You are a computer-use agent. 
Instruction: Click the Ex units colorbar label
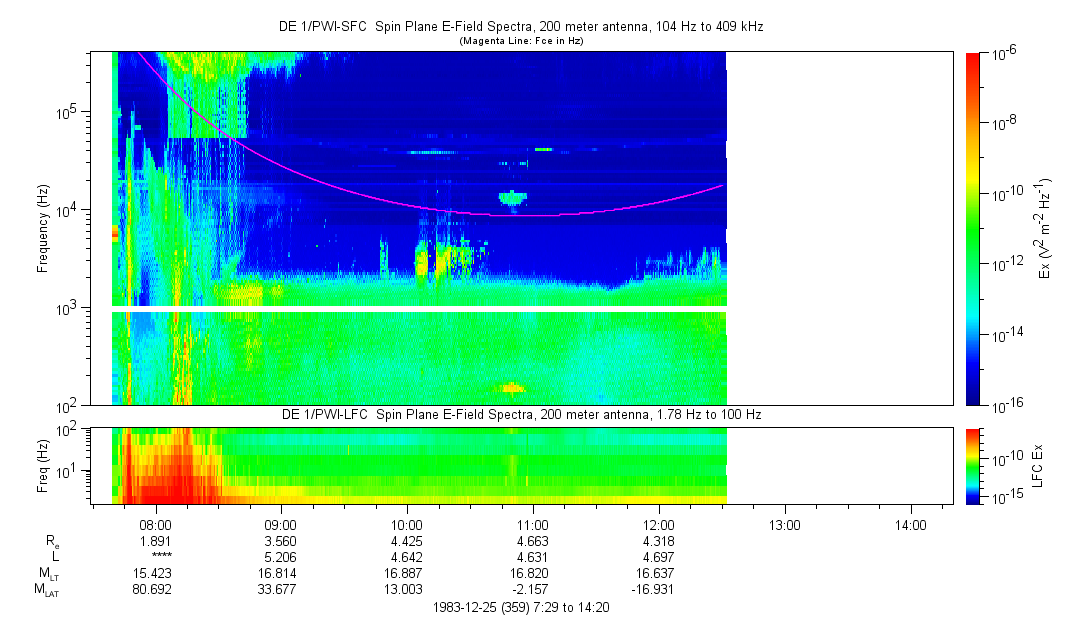[x=1044, y=228]
